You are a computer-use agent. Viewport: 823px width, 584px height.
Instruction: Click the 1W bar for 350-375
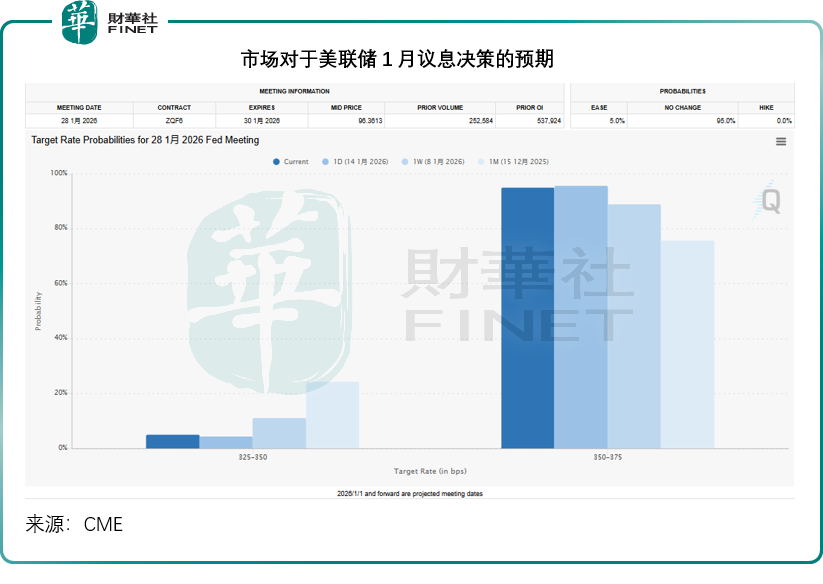(x=634, y=326)
